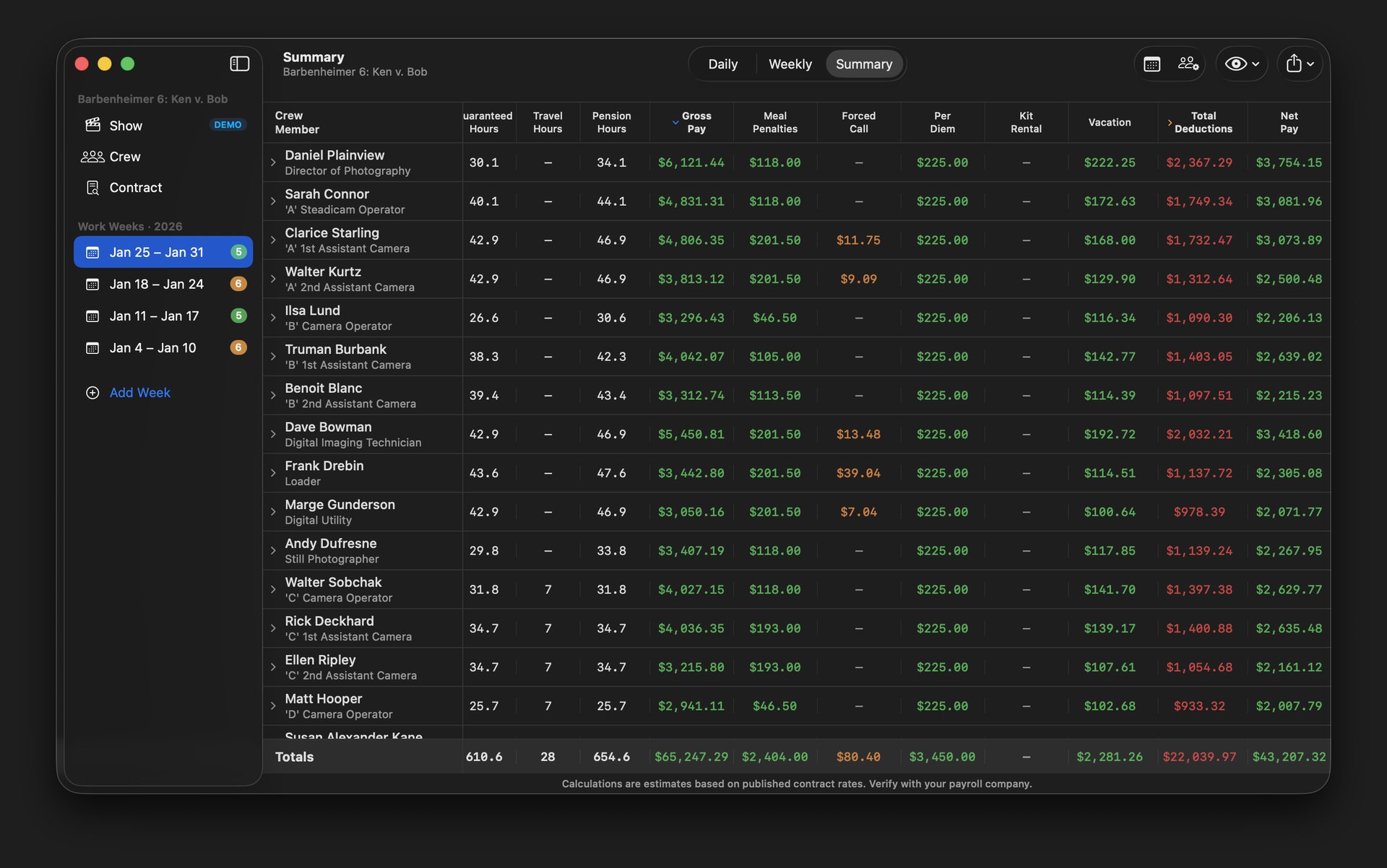Click calendar icon for Jan 4 – Jan 10
This screenshot has width=1387, height=868.
click(x=92, y=347)
